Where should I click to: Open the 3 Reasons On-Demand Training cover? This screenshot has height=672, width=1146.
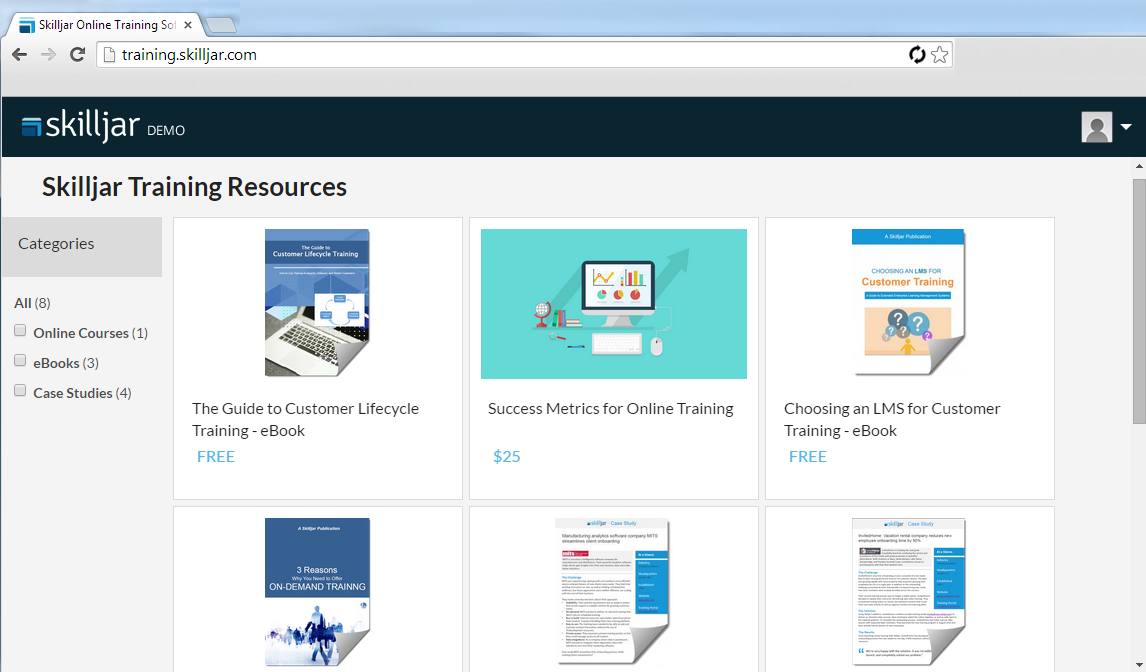317,592
